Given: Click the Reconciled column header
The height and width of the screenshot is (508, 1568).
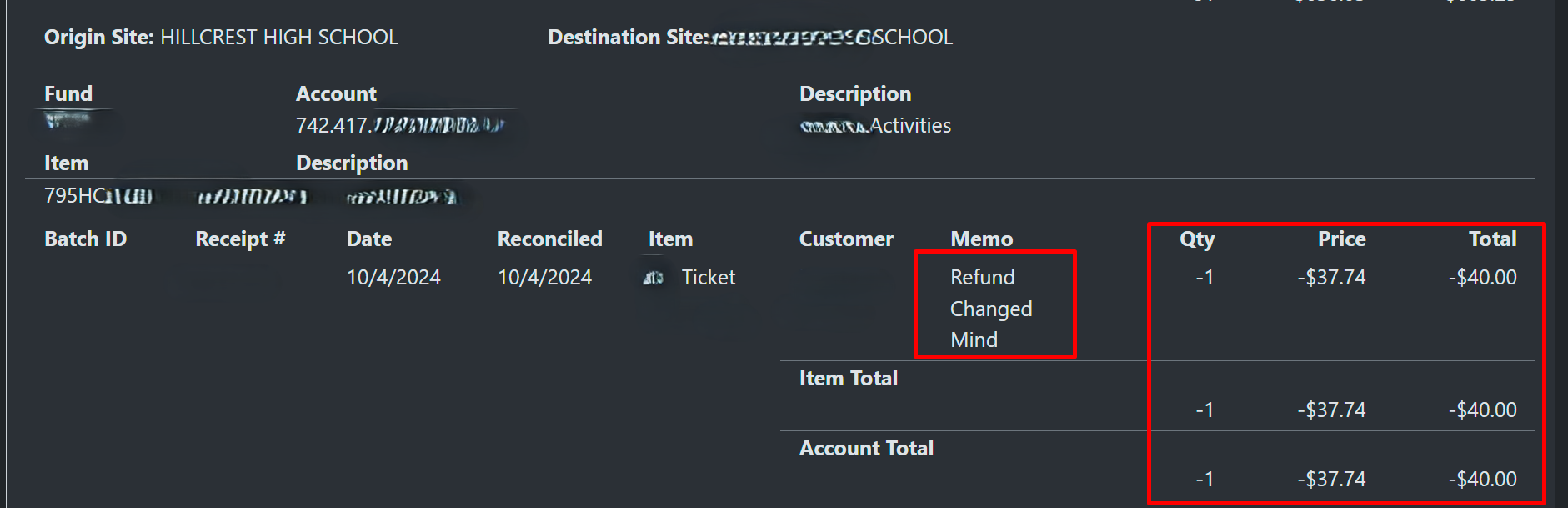Looking at the screenshot, I should [550, 239].
